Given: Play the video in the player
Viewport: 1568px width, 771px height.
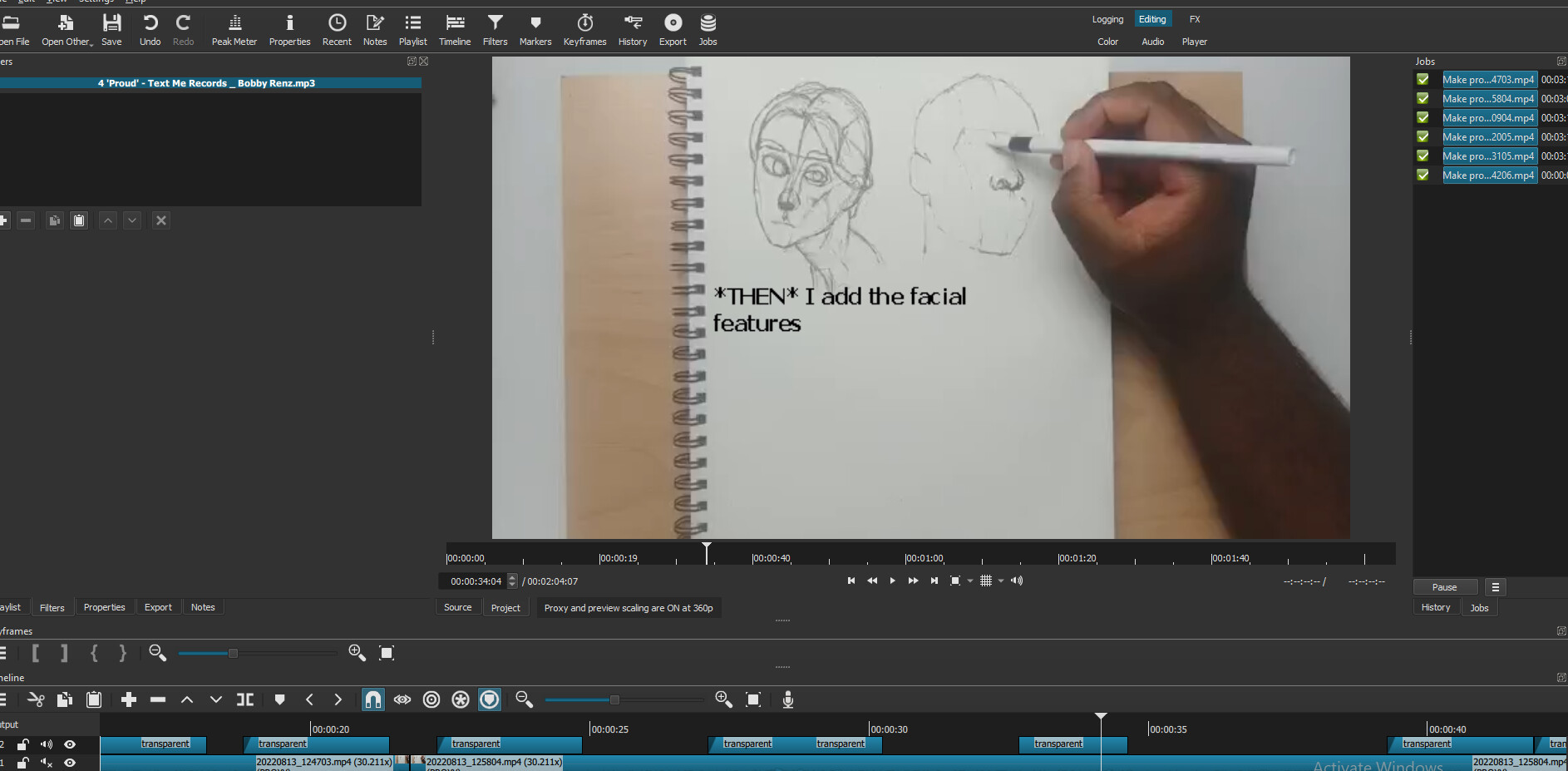Looking at the screenshot, I should tap(892, 581).
